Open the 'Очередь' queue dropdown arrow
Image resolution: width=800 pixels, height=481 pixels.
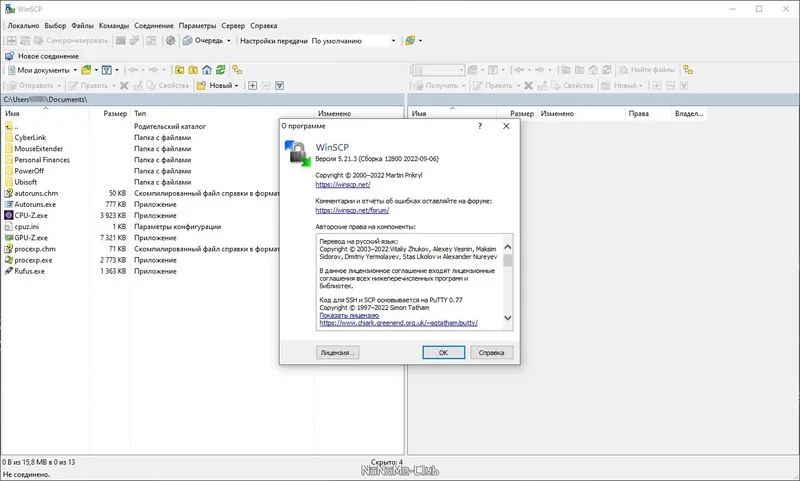coord(229,41)
